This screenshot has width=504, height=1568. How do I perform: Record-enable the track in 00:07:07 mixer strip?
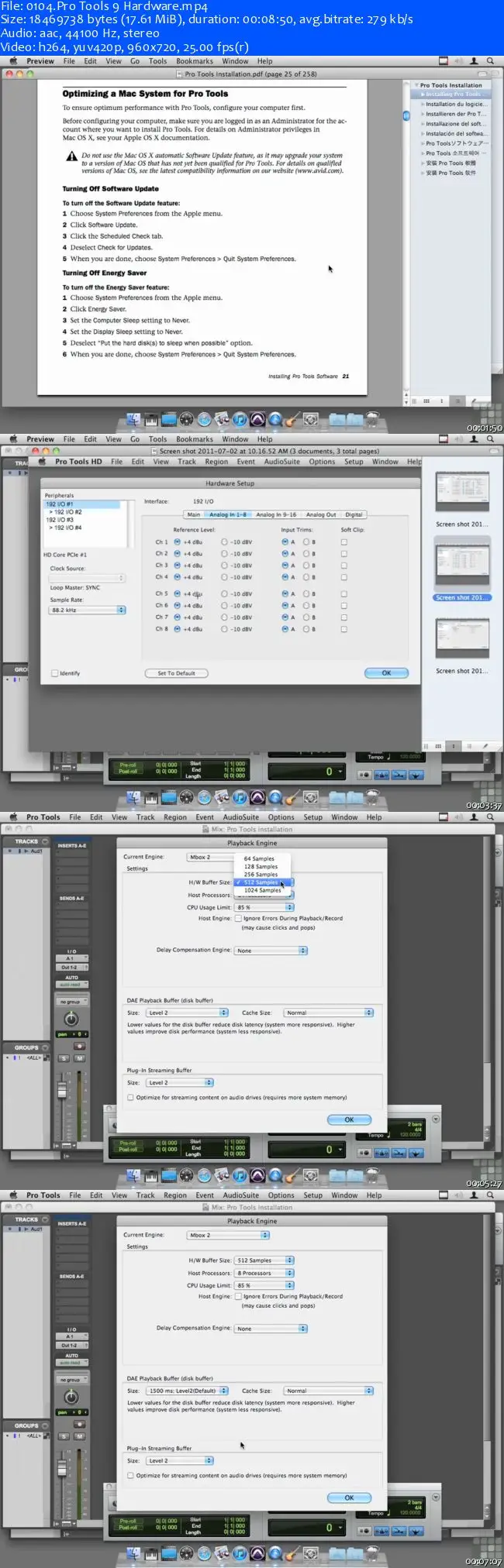click(x=79, y=1424)
